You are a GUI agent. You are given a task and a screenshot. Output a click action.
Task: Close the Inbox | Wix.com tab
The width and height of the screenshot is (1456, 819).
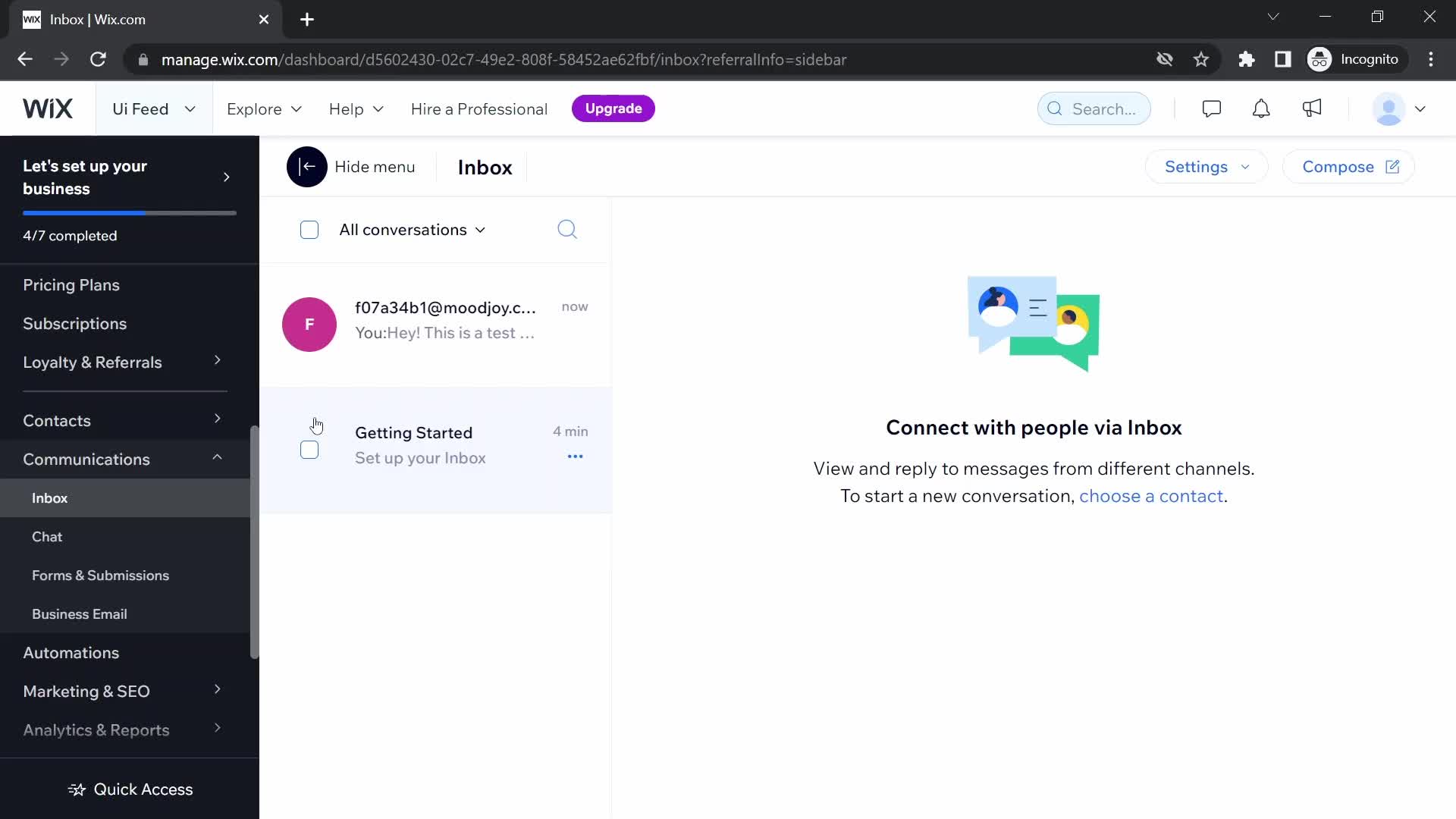264,20
